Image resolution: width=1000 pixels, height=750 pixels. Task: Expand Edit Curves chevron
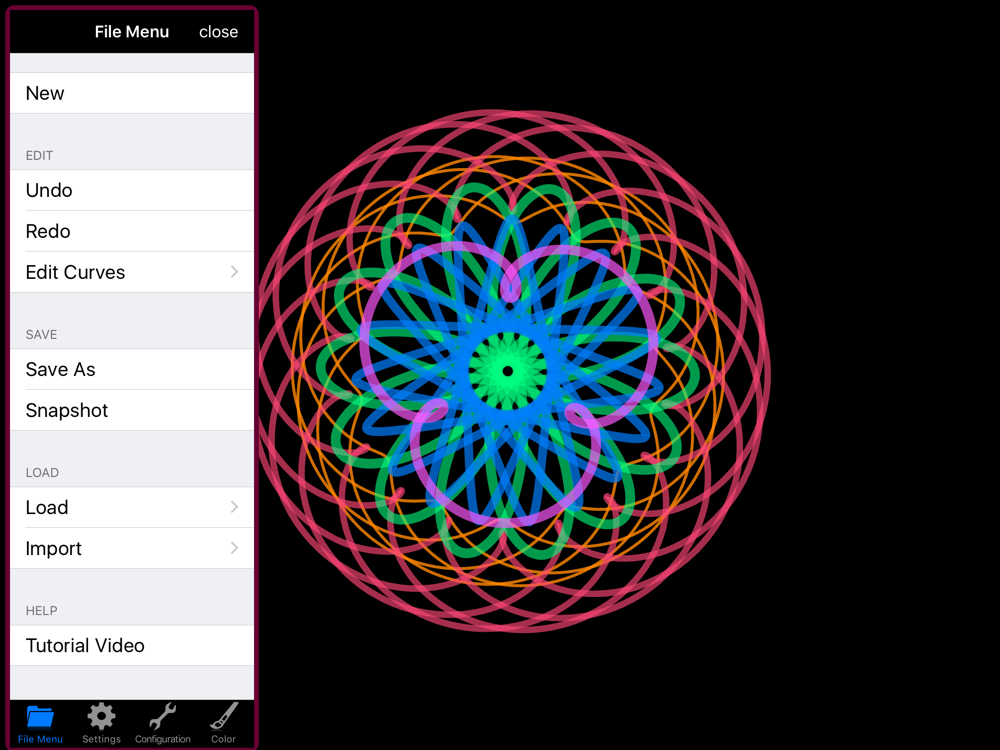coord(234,272)
